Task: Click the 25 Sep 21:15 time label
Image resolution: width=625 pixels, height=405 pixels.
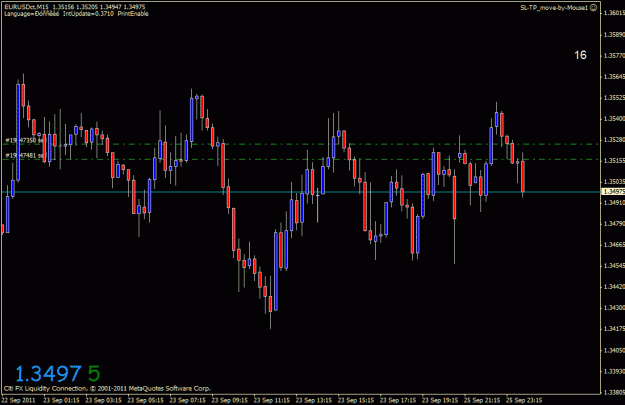Action: coord(482,400)
